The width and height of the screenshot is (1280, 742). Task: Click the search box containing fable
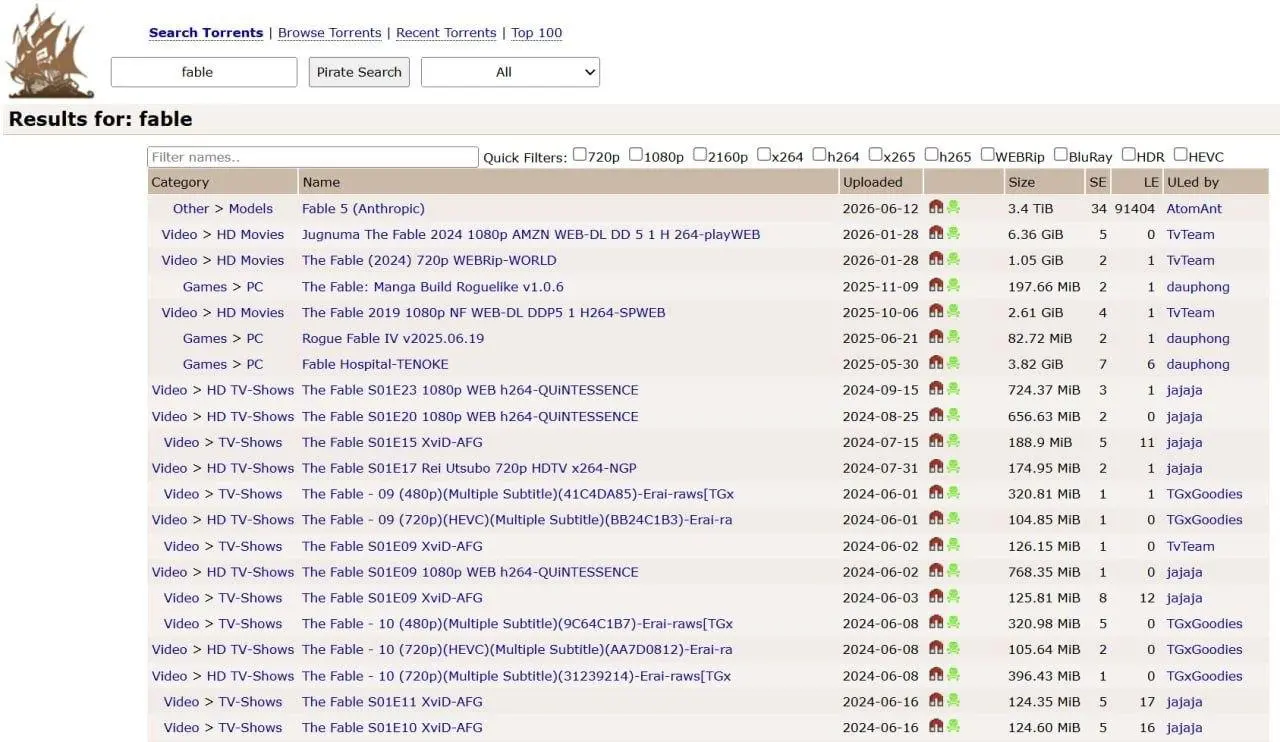(204, 72)
